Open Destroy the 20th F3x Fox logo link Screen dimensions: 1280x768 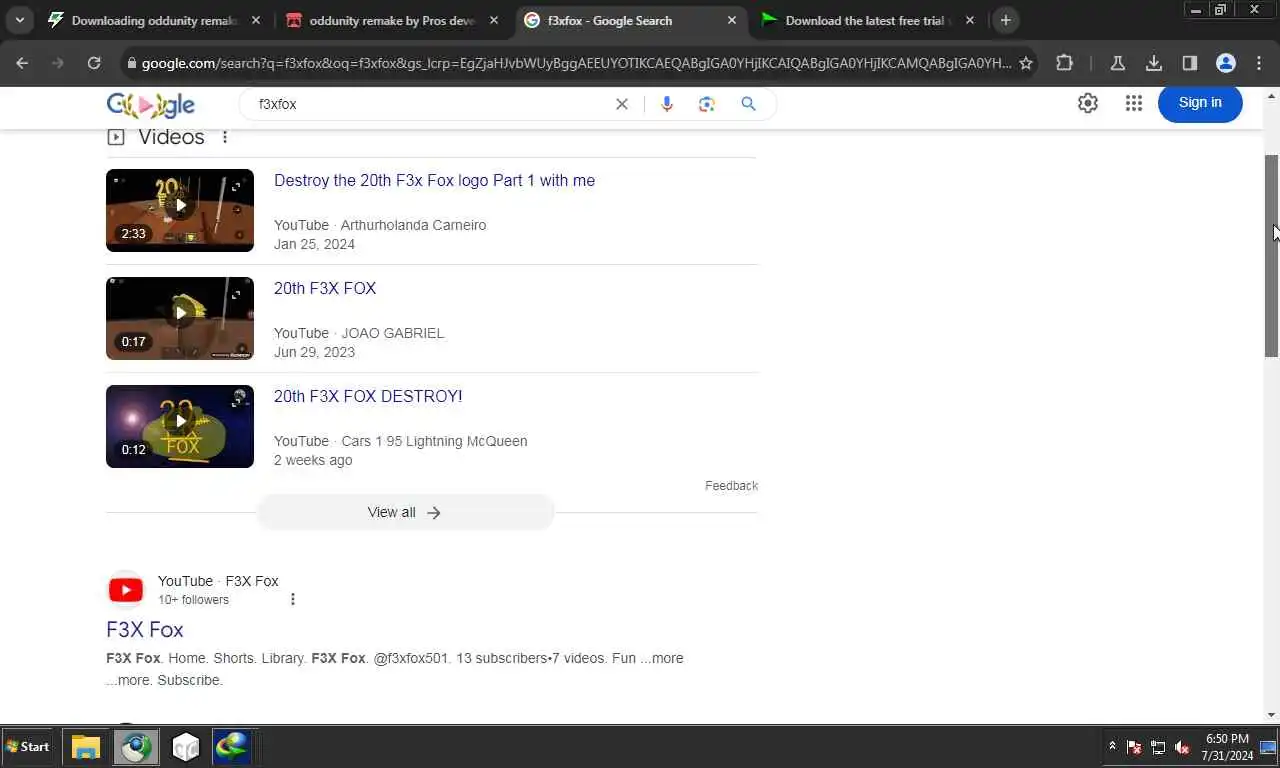click(x=434, y=181)
